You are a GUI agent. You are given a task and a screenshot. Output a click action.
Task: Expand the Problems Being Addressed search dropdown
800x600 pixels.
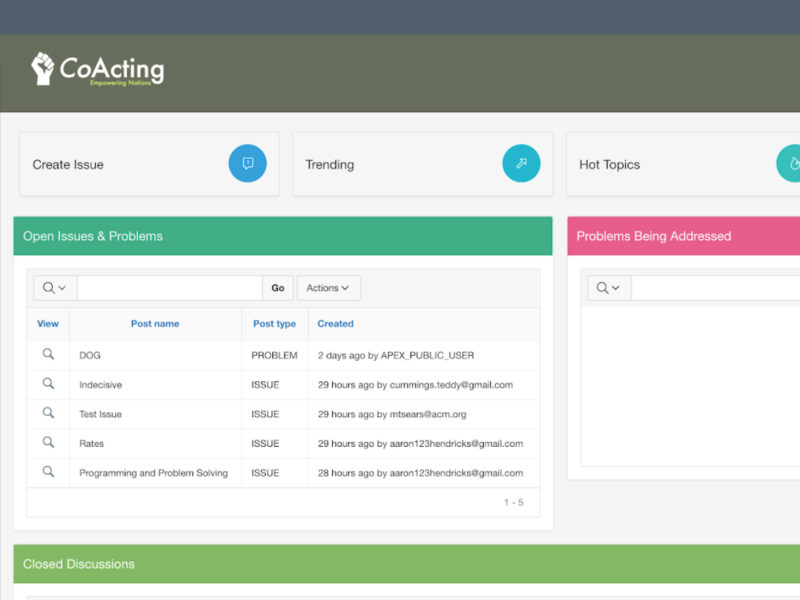click(609, 288)
